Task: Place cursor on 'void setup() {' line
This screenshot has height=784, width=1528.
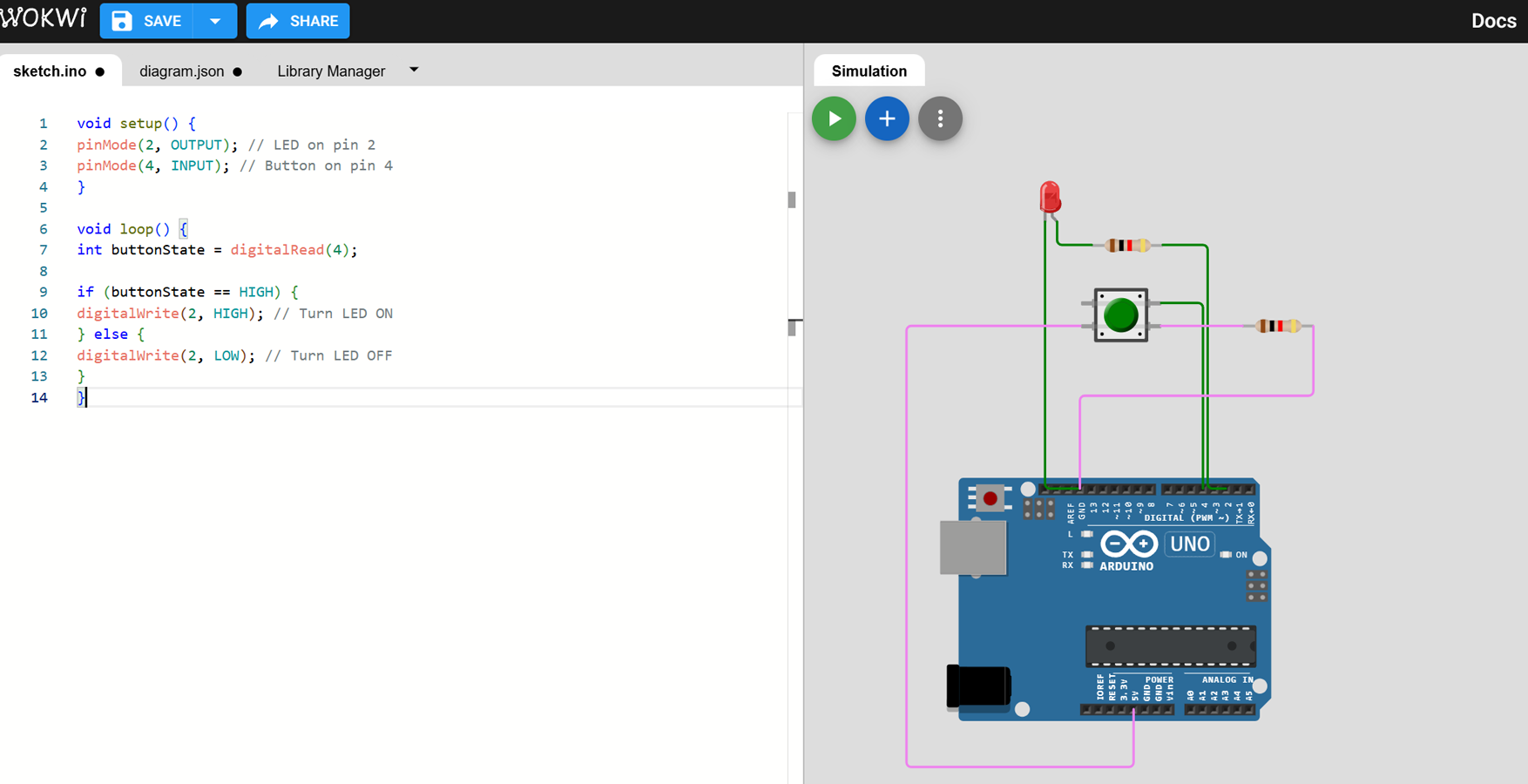Action: click(136, 124)
